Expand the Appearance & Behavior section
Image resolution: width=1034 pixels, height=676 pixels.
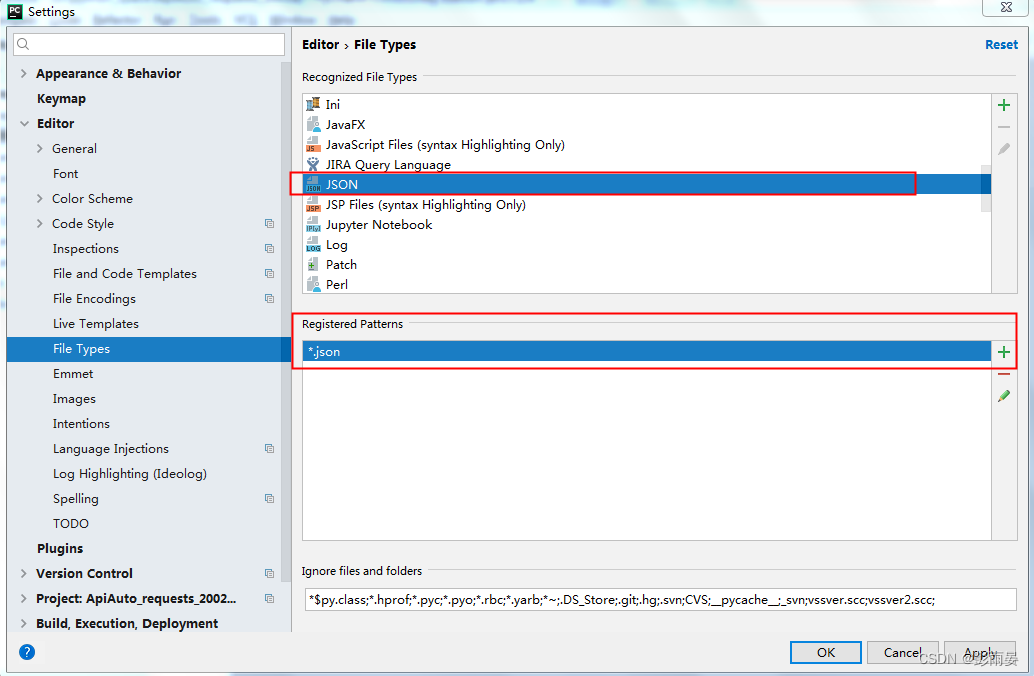(24, 73)
